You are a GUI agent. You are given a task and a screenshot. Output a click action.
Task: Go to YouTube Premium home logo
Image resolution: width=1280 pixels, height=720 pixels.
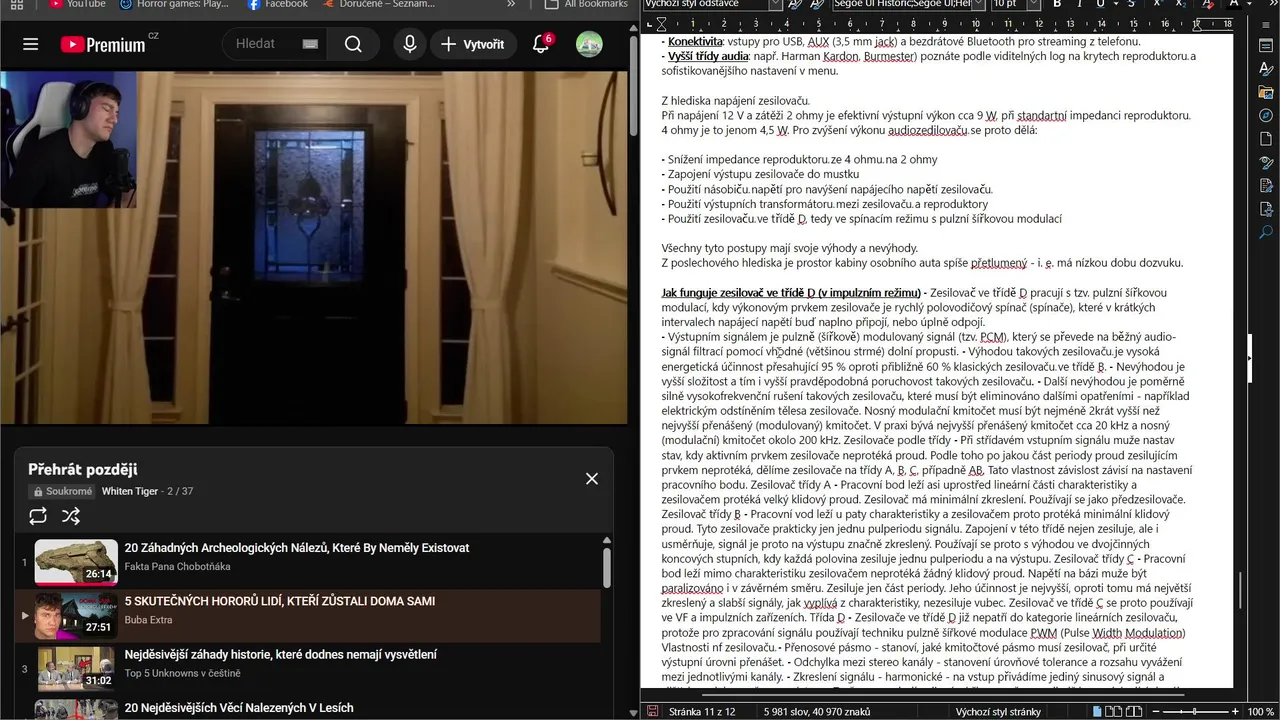(103, 44)
